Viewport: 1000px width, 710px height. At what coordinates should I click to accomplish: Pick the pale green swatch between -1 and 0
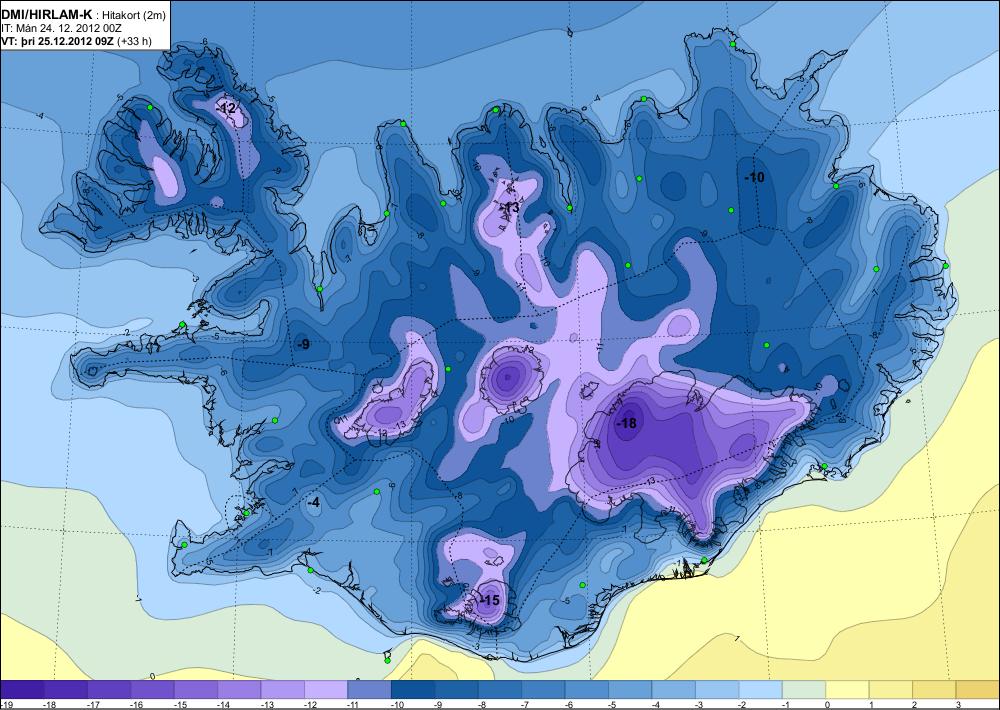coord(804,689)
